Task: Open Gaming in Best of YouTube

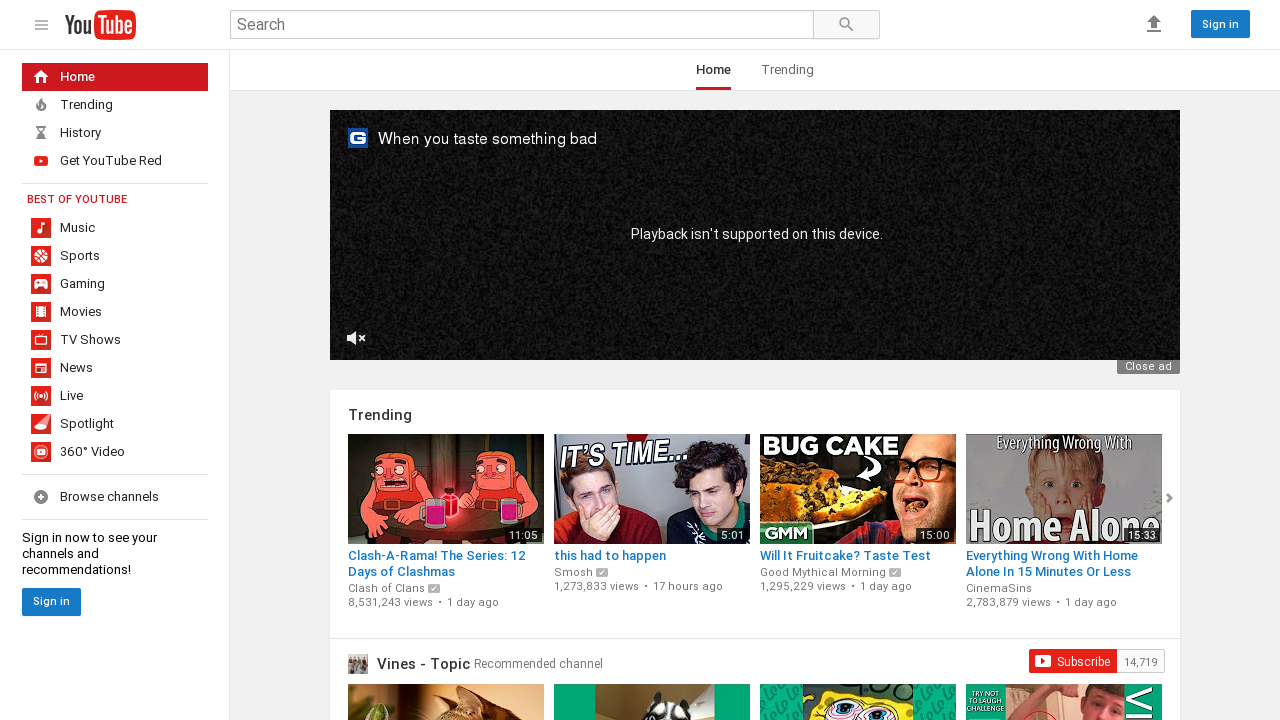Action: (115, 284)
